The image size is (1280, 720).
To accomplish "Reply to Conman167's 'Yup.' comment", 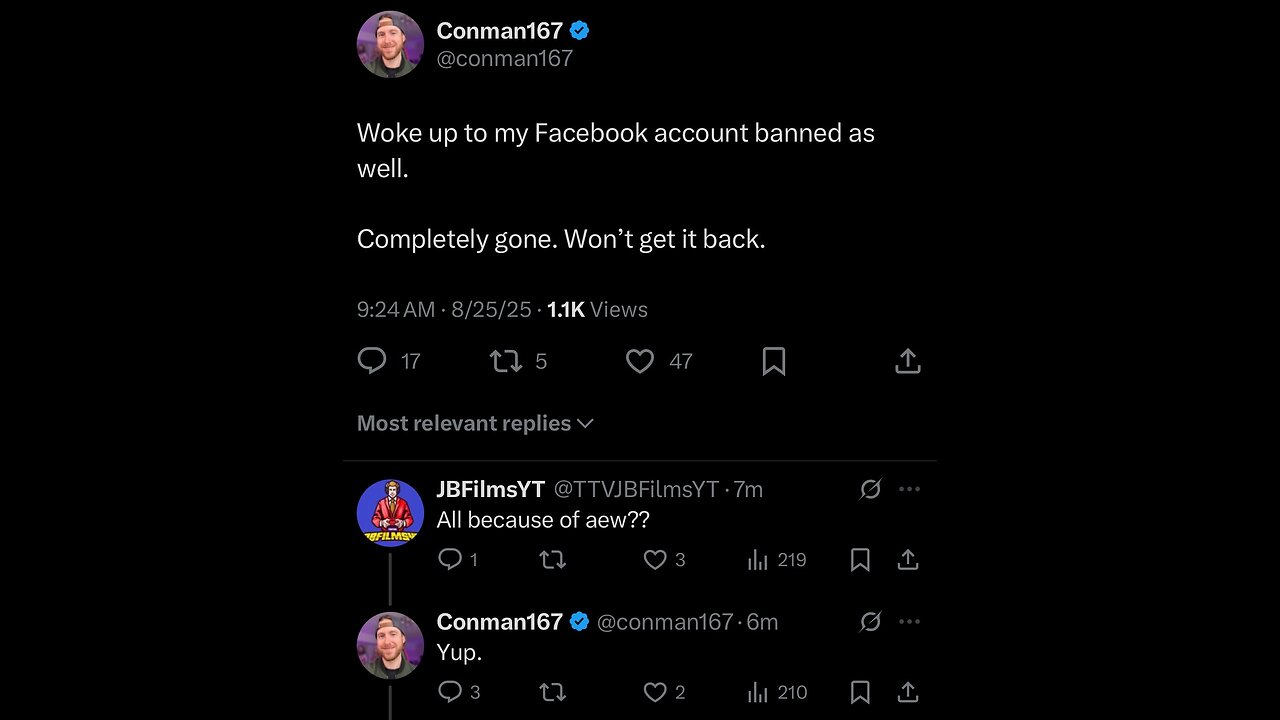I will [451, 692].
